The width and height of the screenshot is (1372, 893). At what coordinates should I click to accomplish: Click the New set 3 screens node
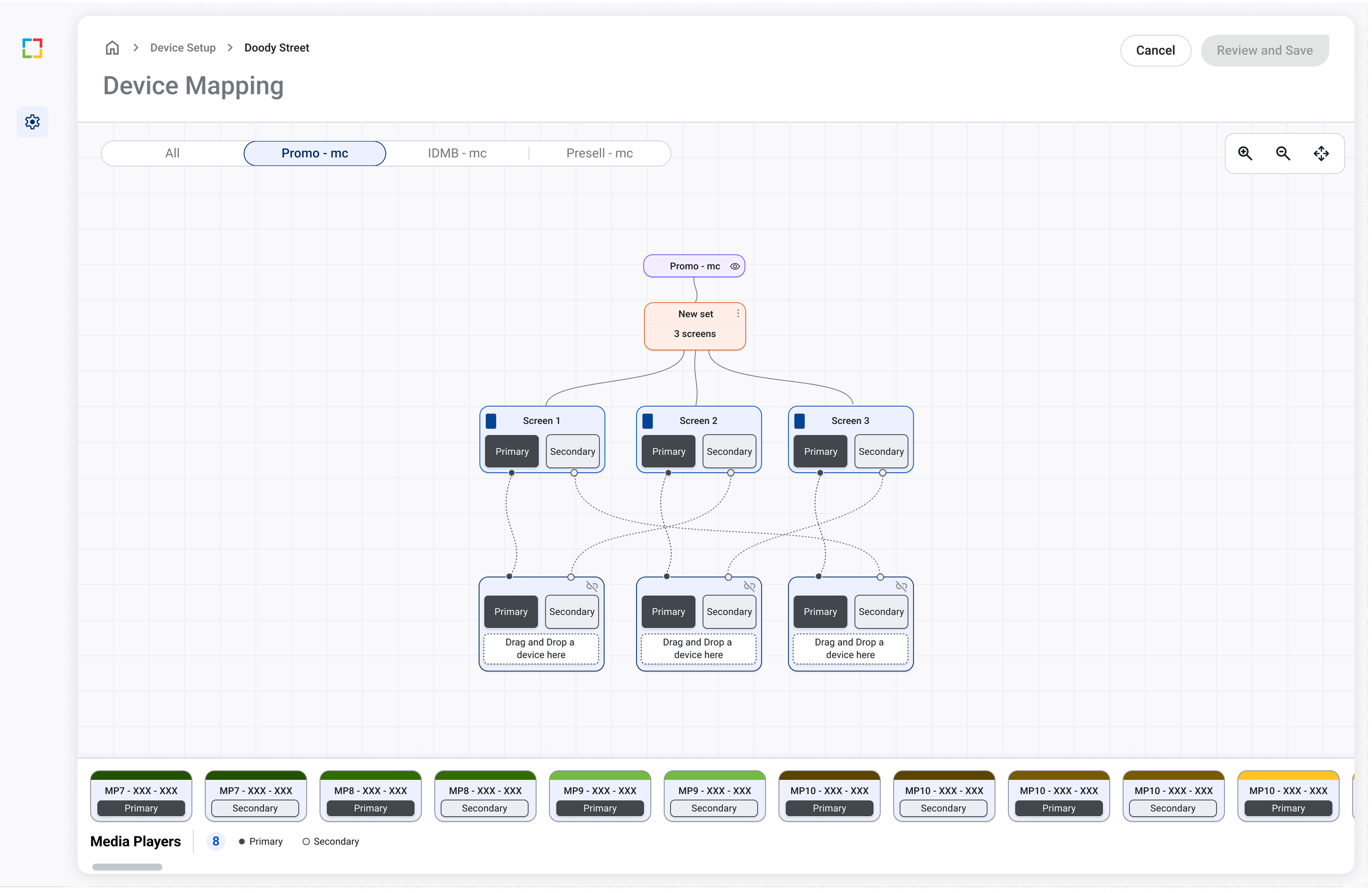click(694, 333)
